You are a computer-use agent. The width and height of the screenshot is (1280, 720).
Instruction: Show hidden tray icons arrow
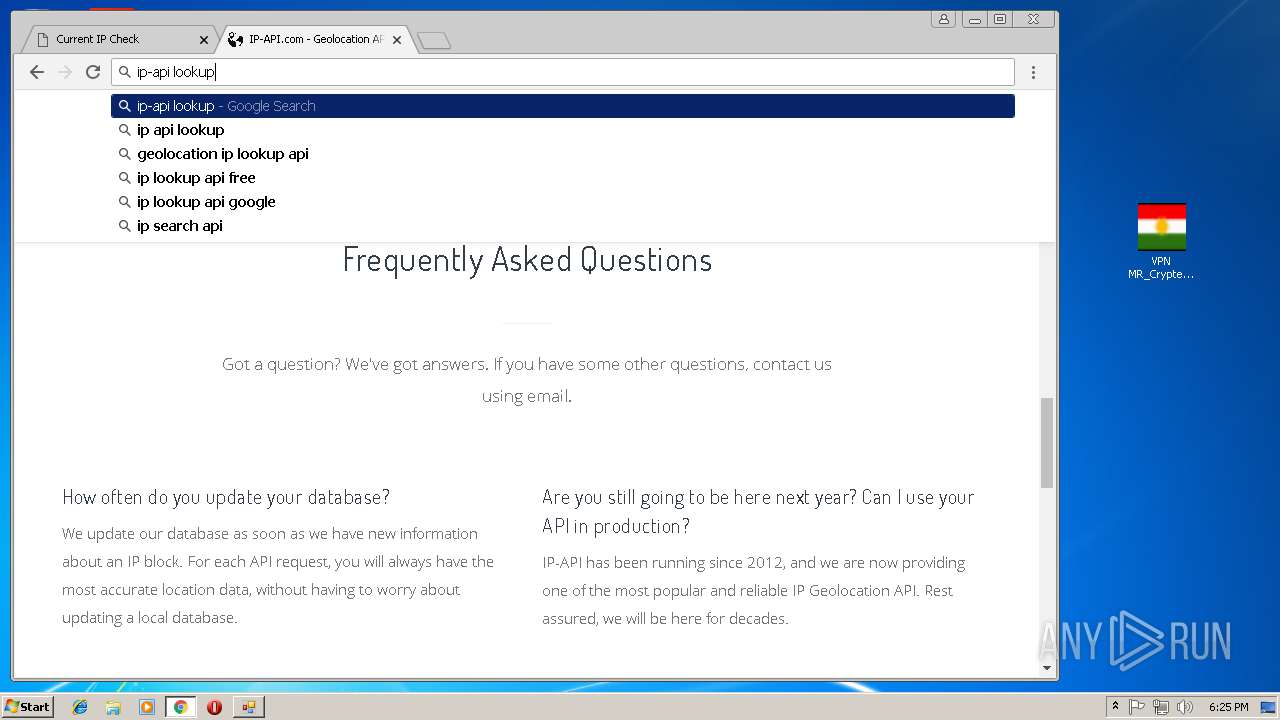(x=1115, y=706)
